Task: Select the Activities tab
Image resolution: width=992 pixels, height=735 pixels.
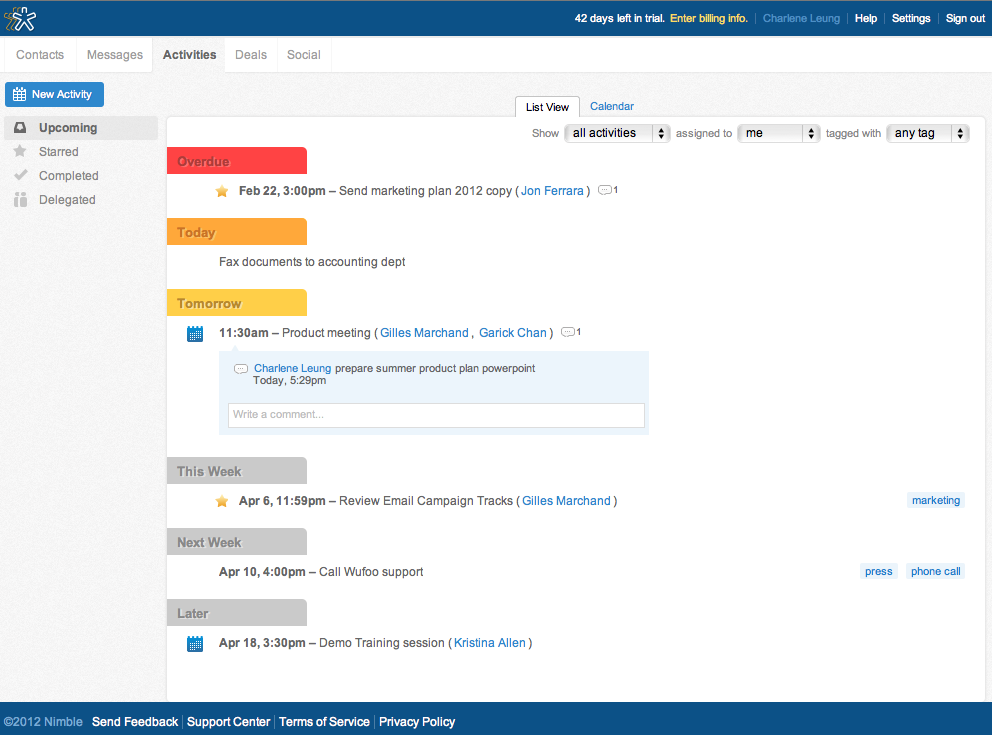Action: pos(189,55)
